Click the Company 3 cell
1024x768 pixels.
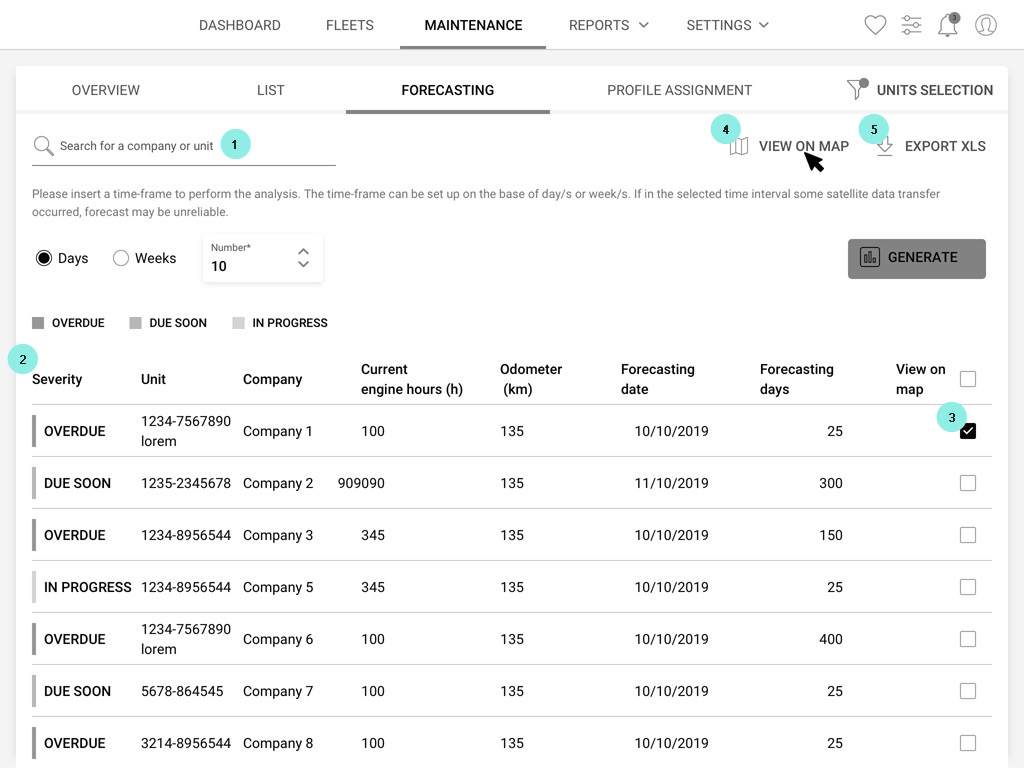(278, 536)
